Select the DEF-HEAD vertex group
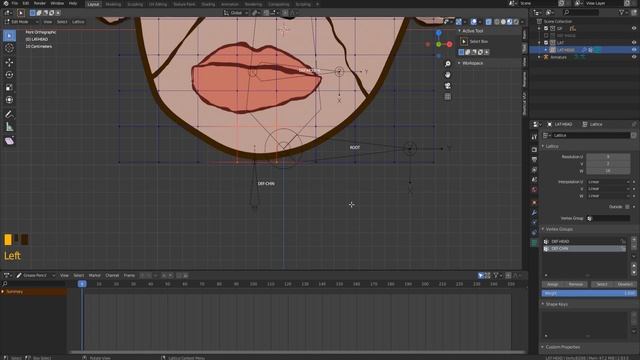The height and width of the screenshot is (360, 640). click(584, 241)
